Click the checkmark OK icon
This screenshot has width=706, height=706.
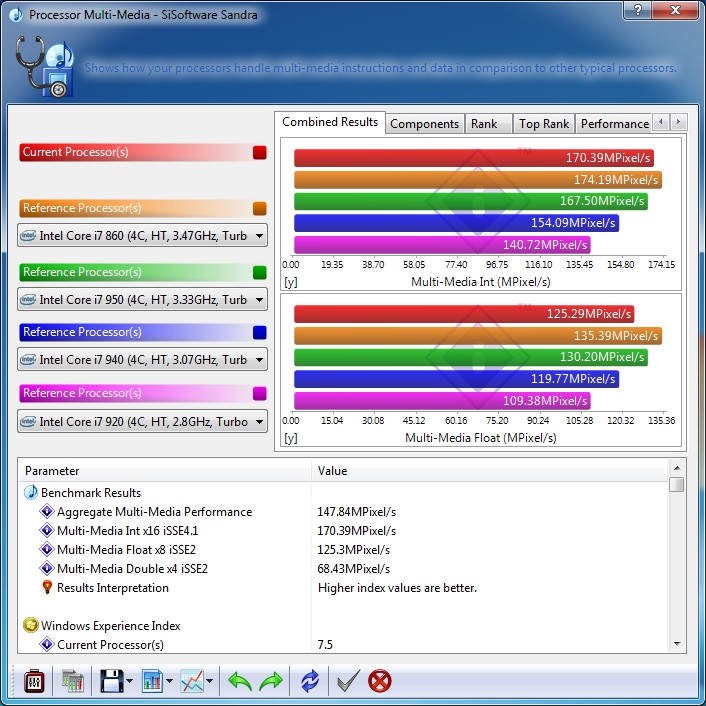tap(348, 681)
